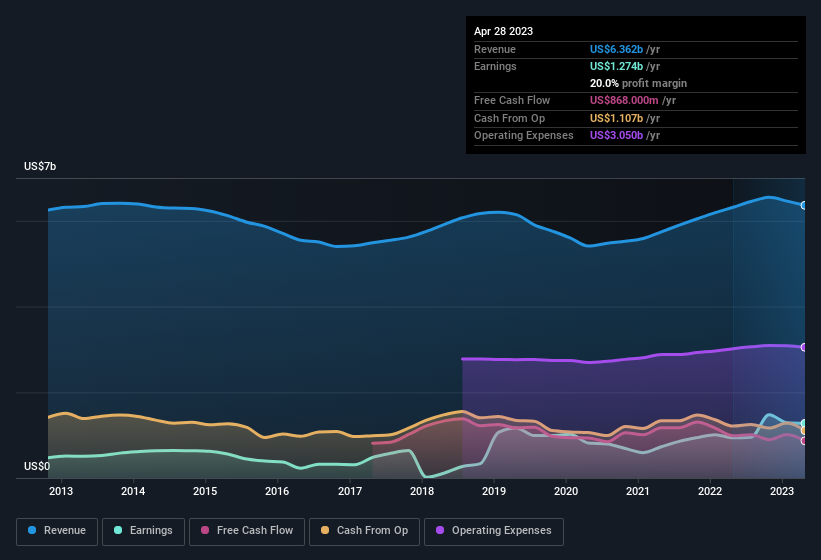Click the 20.0% profit margin text
Screen dimensions: 821x560
[x=638, y=83]
